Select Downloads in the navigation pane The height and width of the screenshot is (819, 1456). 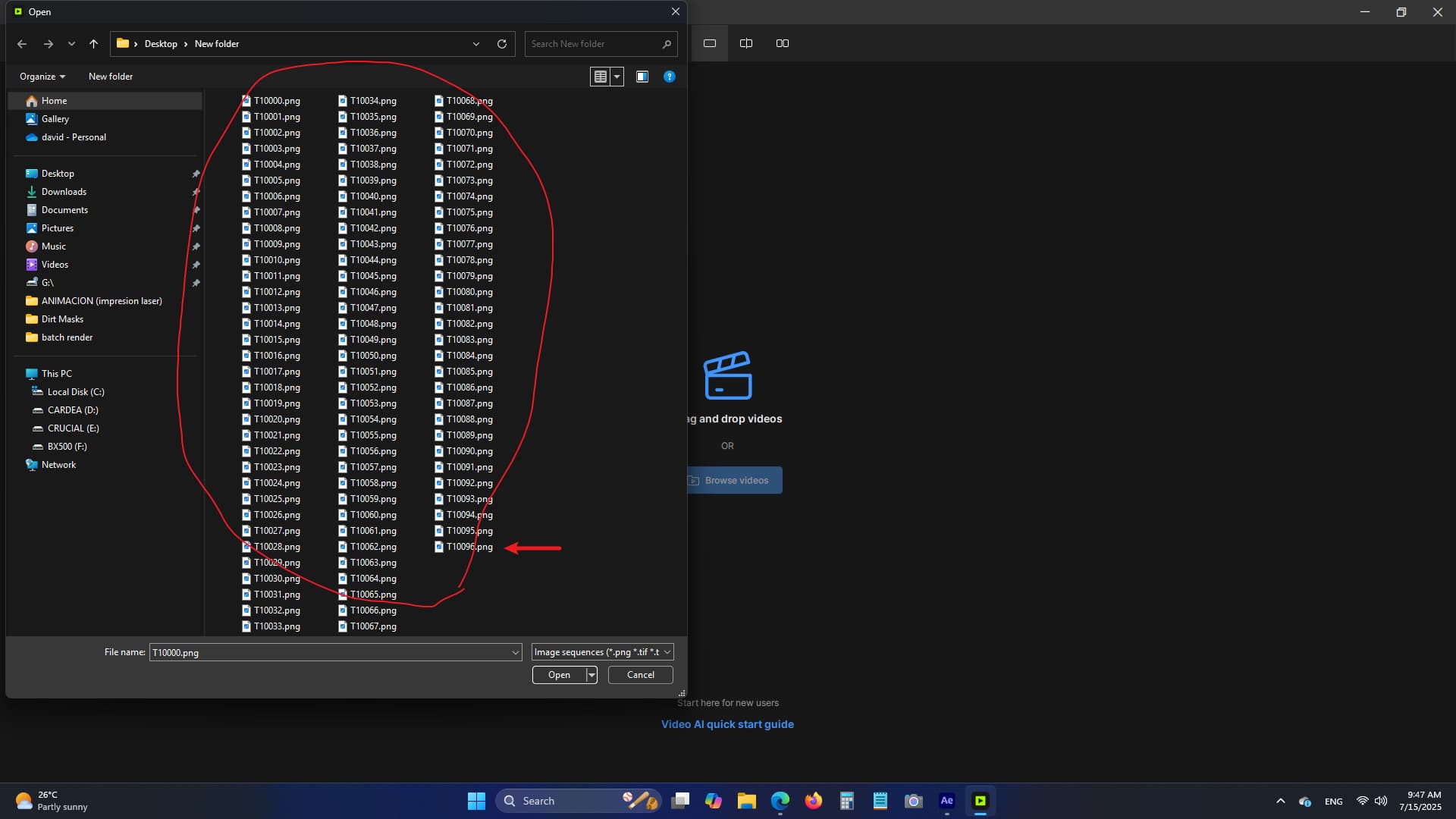tap(64, 192)
